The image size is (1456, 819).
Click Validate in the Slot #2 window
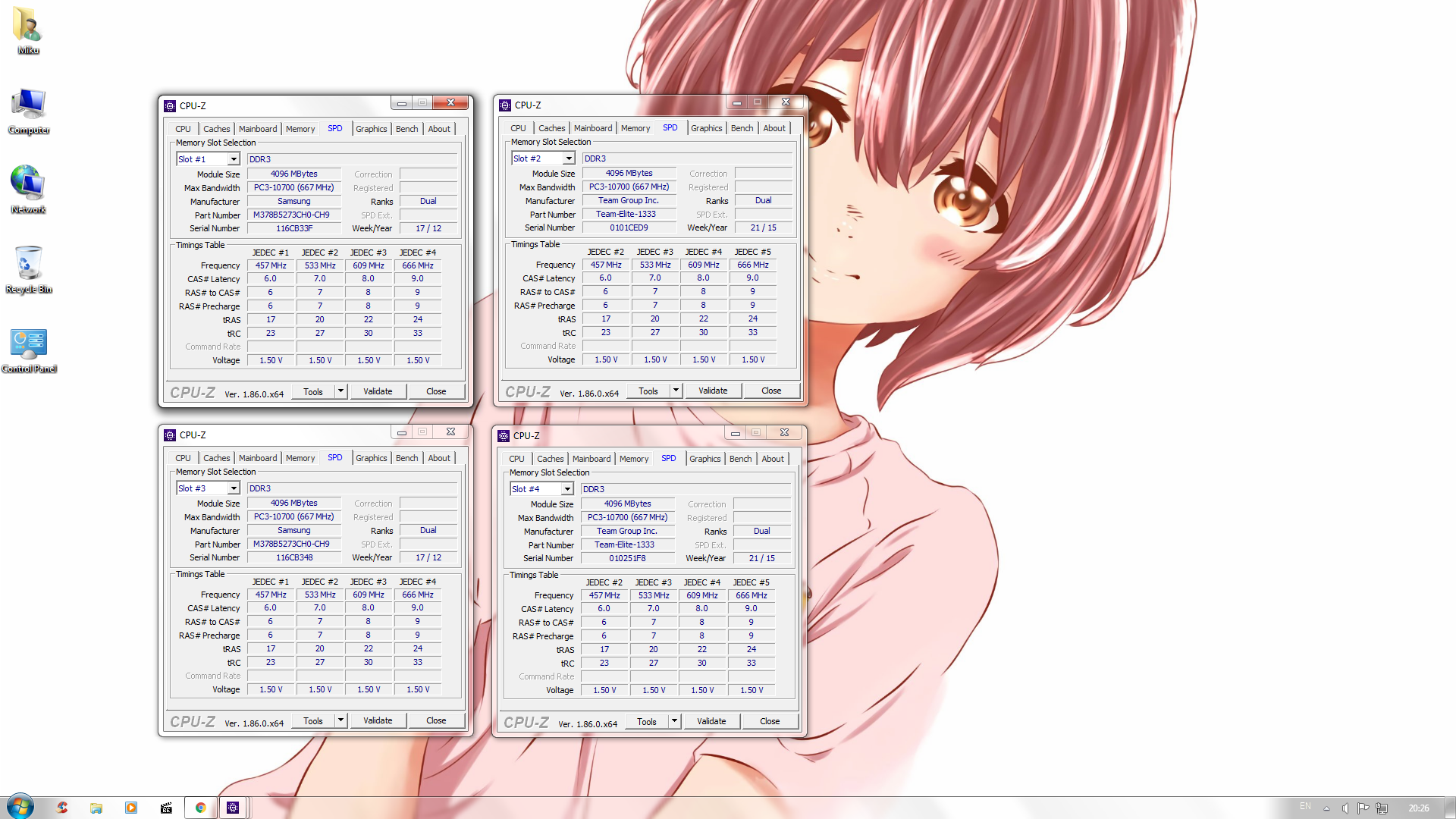tap(713, 391)
